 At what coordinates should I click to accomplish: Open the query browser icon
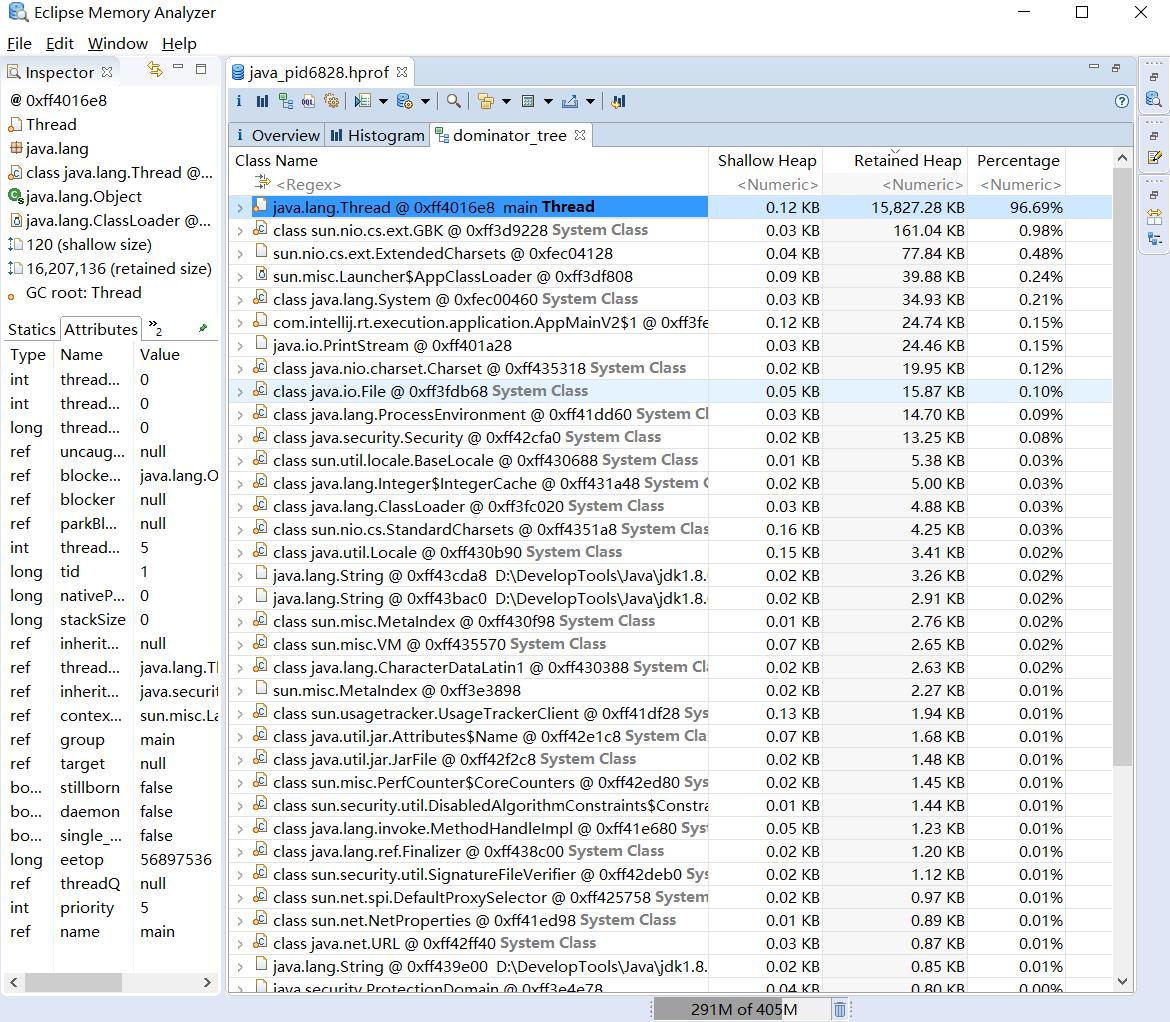[x=404, y=101]
